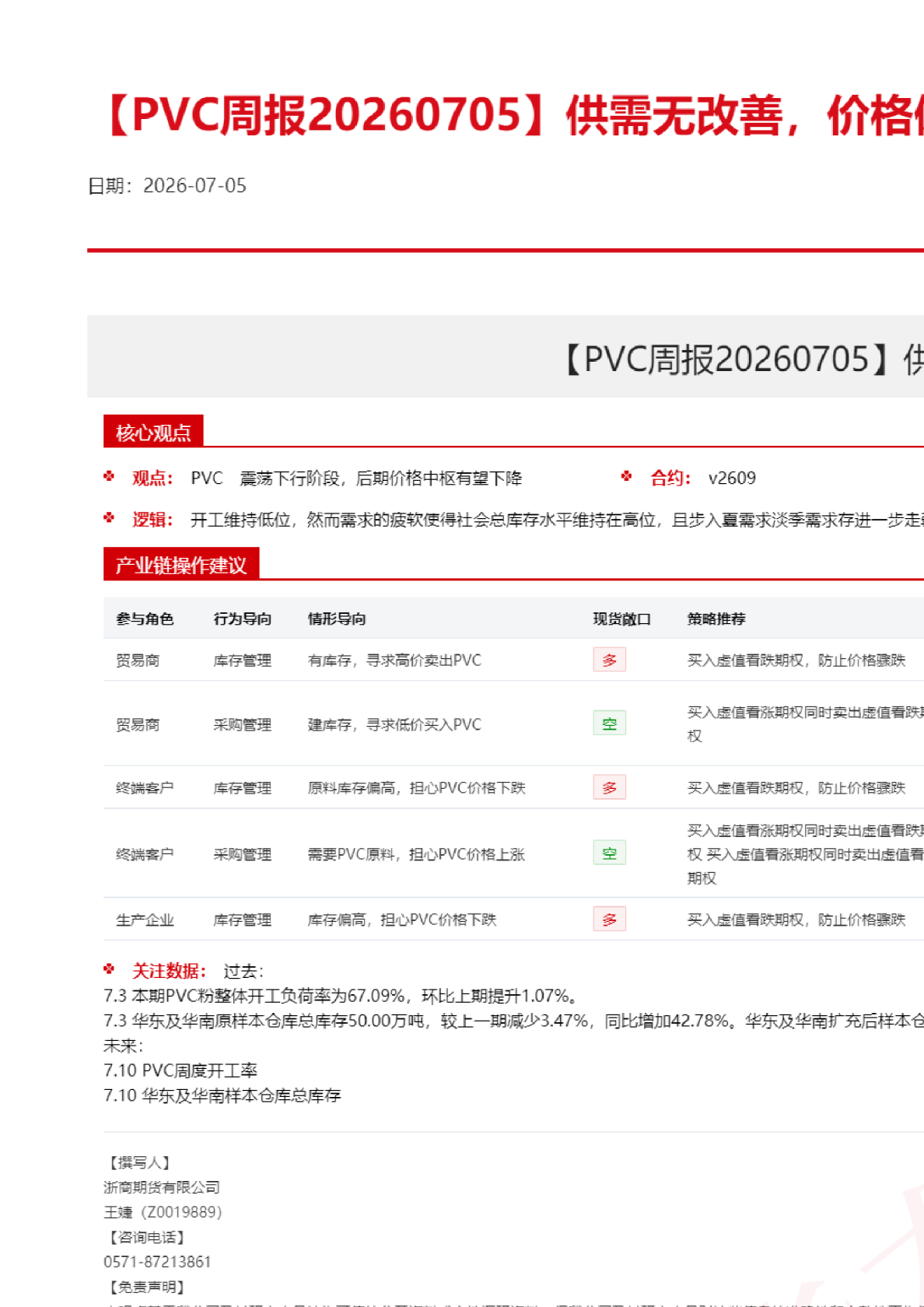The width and height of the screenshot is (924, 1307).
Task: Click the 多 badge in 生产企业 row
Action: click(609, 920)
